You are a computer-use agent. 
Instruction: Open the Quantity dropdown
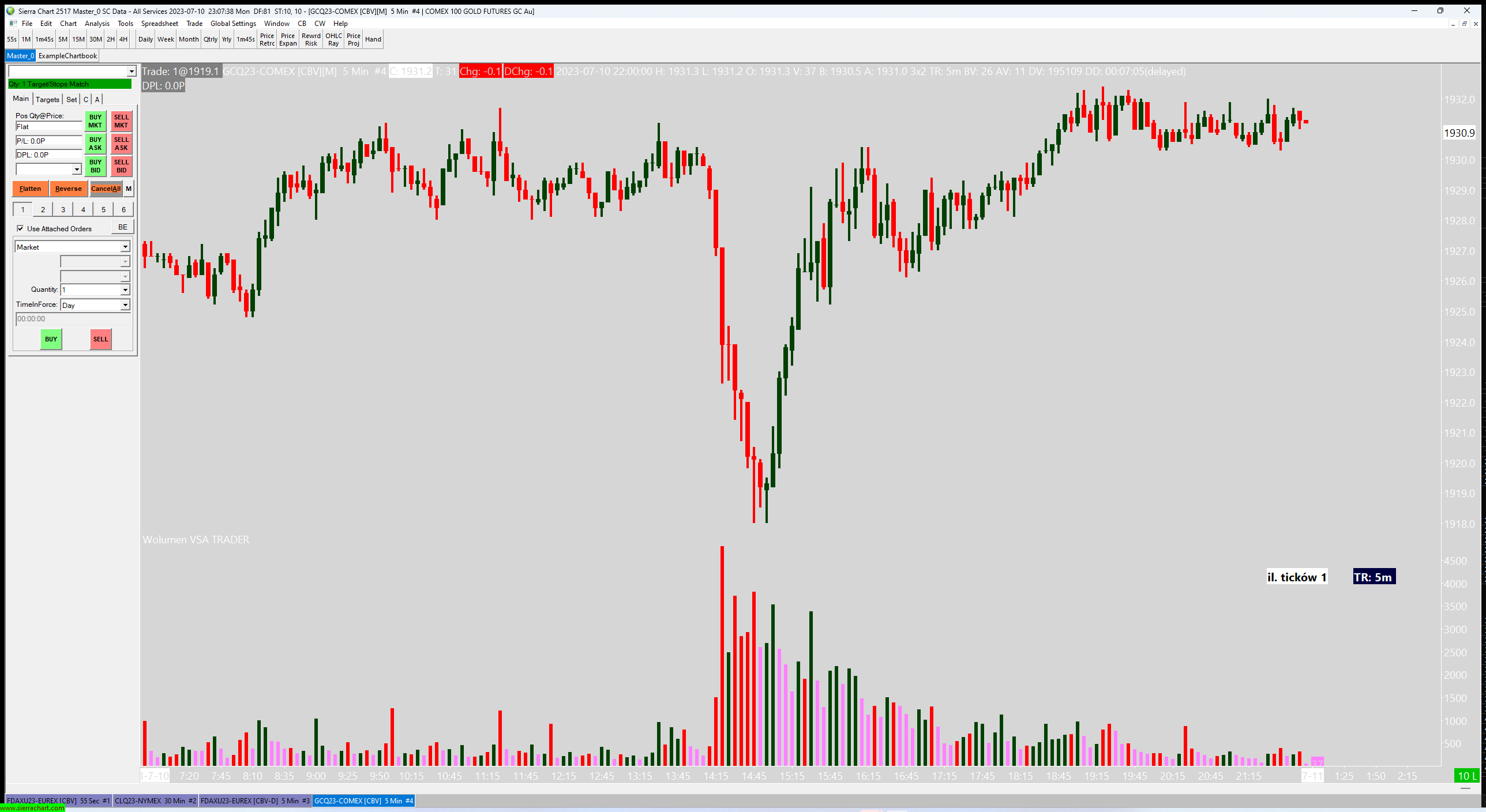125,290
